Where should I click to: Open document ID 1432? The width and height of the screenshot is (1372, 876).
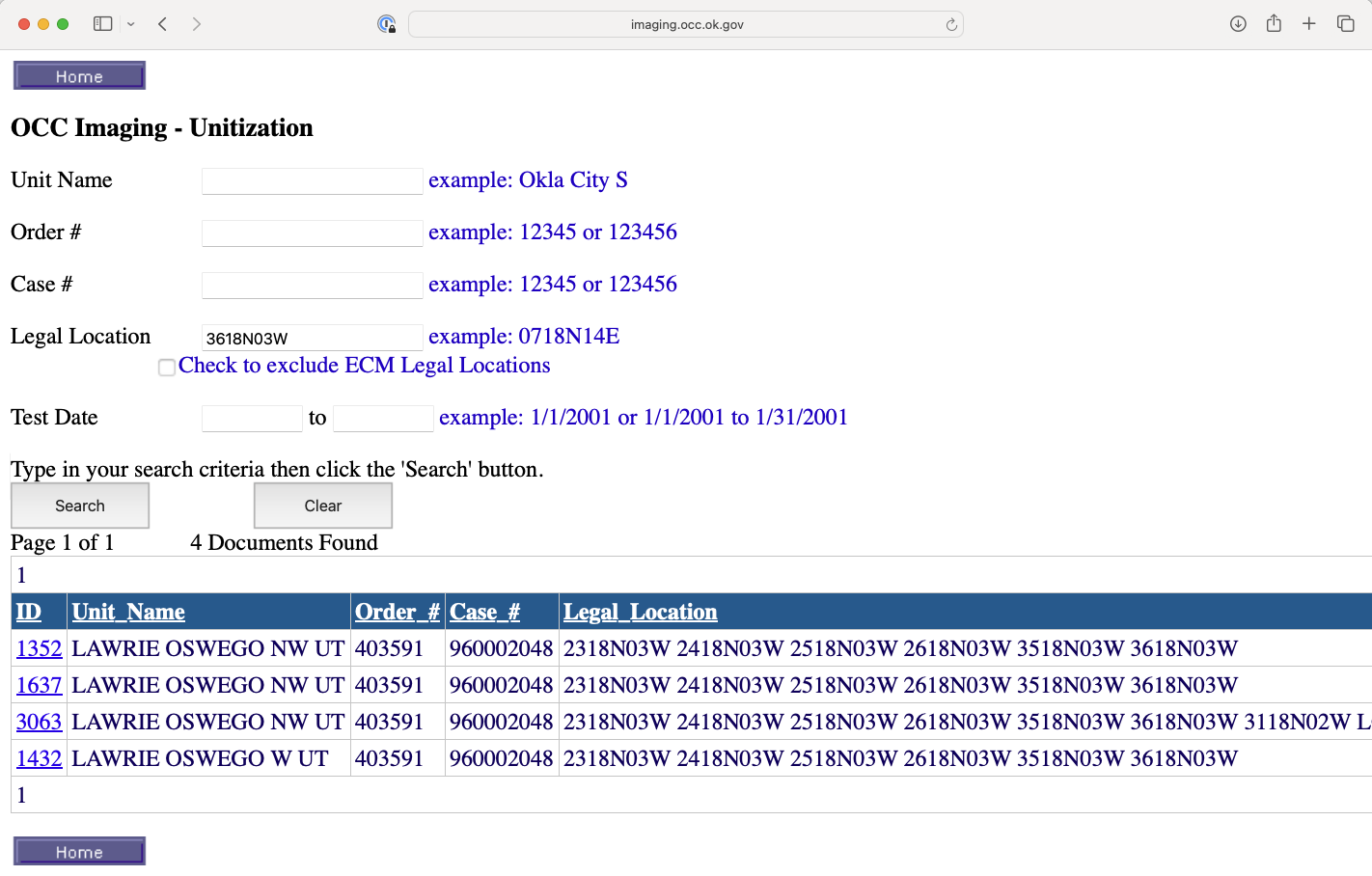point(40,758)
